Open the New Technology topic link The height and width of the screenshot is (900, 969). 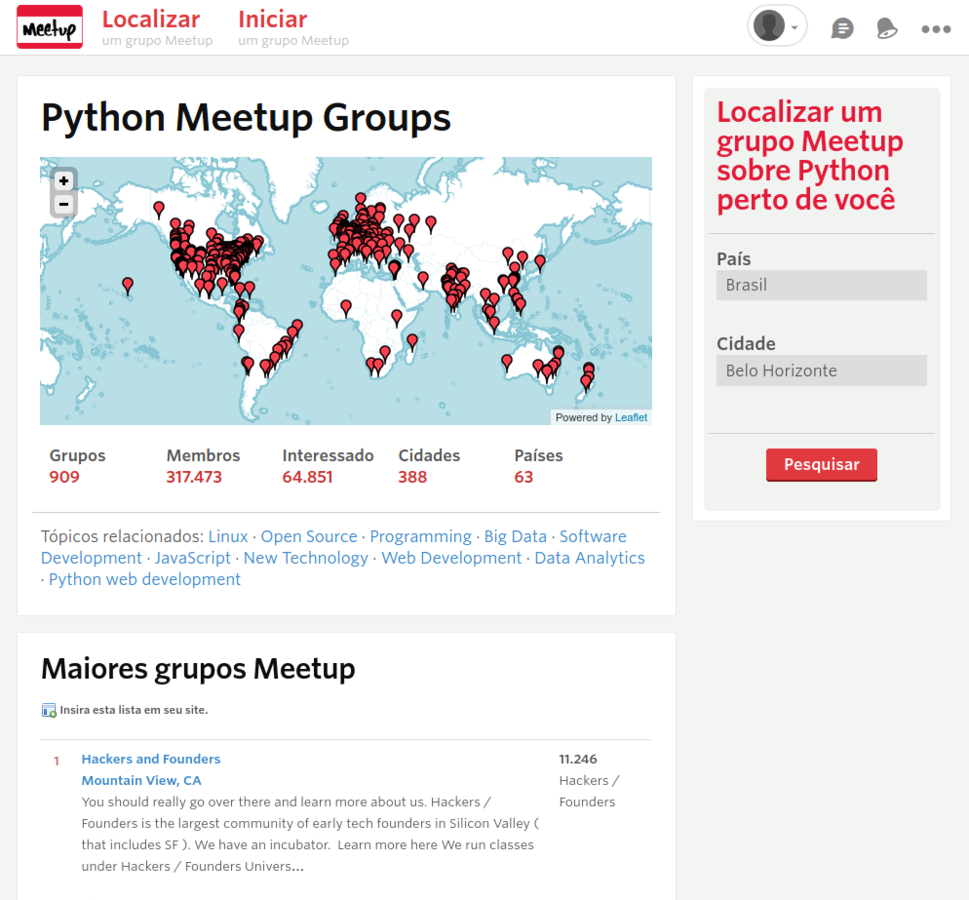tap(306, 558)
